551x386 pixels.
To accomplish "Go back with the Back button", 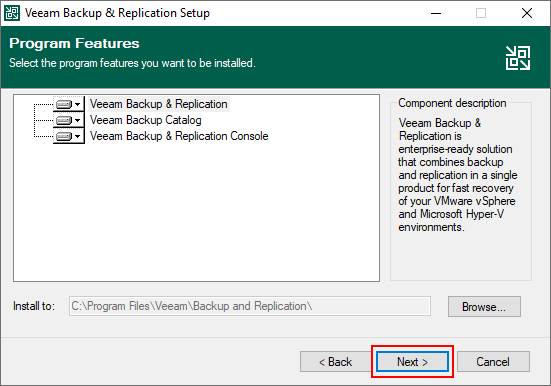I will (336, 361).
